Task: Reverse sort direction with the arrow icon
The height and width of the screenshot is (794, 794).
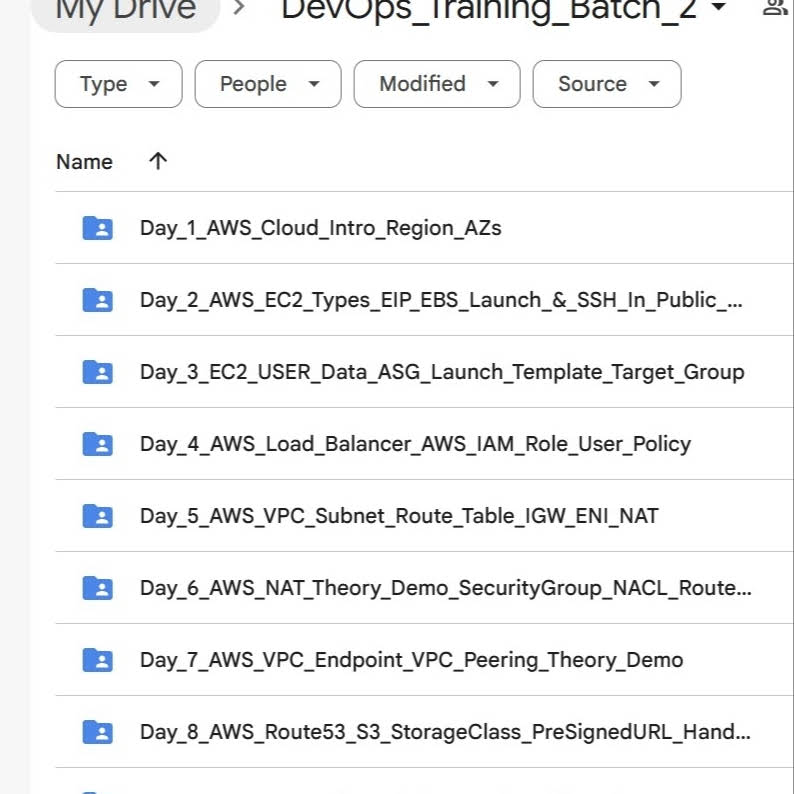Action: (158, 161)
